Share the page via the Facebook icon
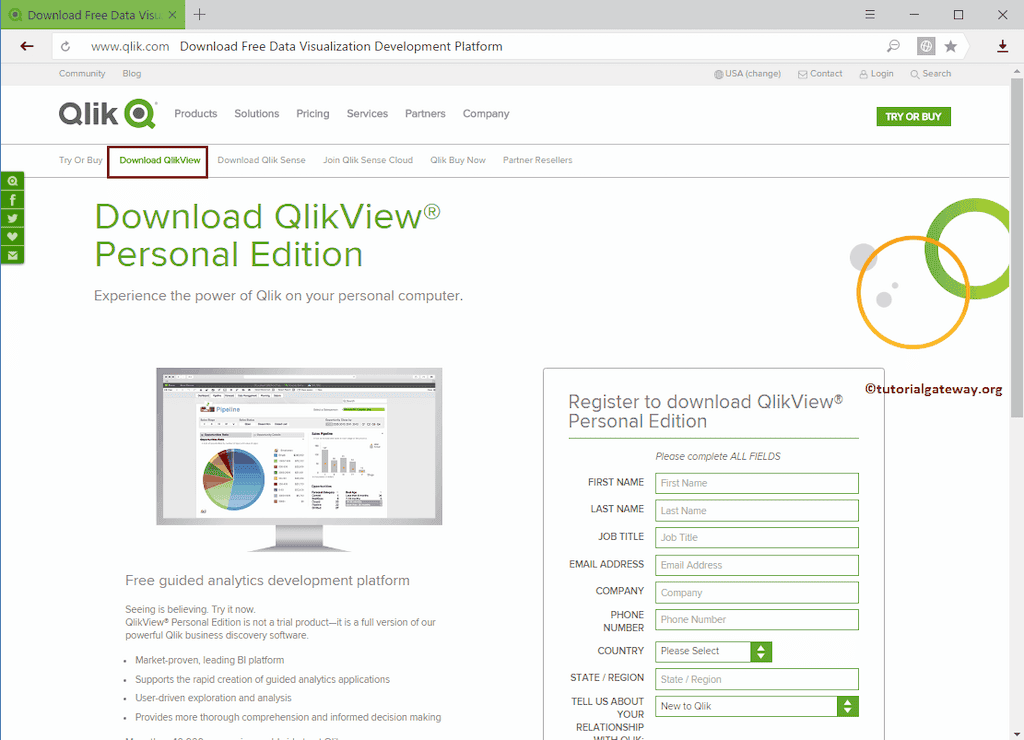This screenshot has height=740, width=1024. tap(13, 198)
